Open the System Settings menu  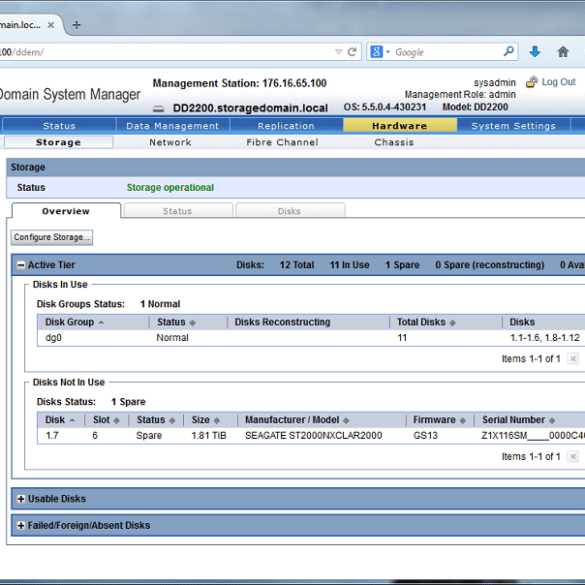[513, 126]
